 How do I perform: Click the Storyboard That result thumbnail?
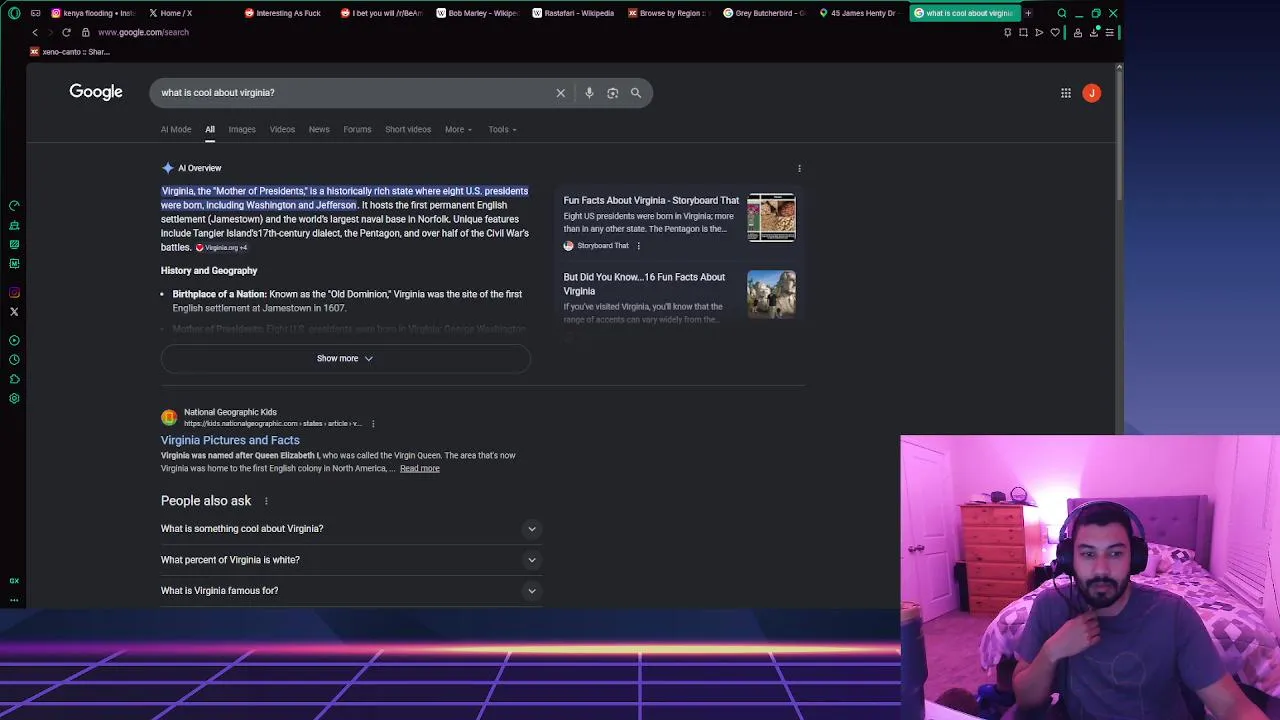[x=771, y=217]
